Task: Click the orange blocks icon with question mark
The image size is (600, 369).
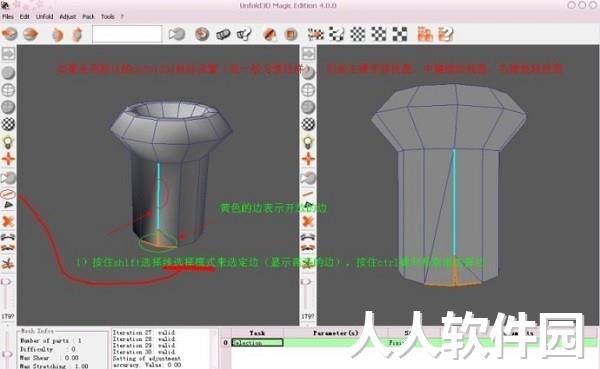Action: coord(446,34)
